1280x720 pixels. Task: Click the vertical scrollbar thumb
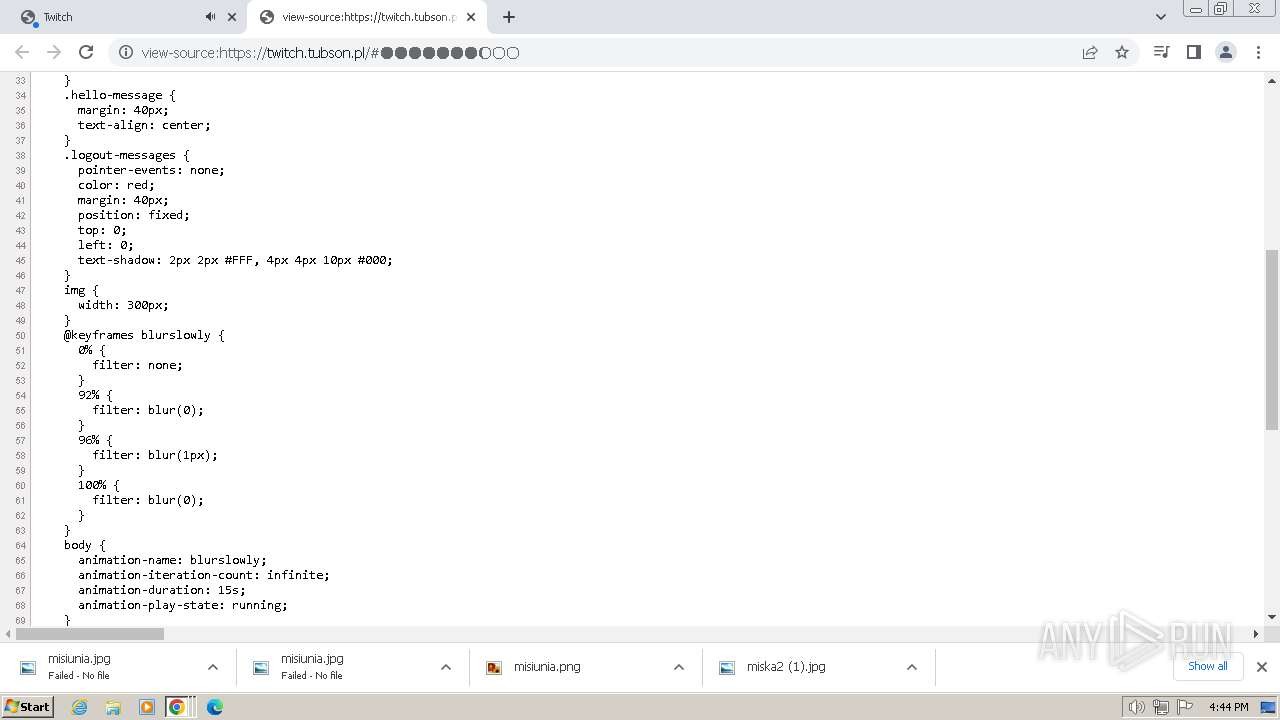(1272, 340)
